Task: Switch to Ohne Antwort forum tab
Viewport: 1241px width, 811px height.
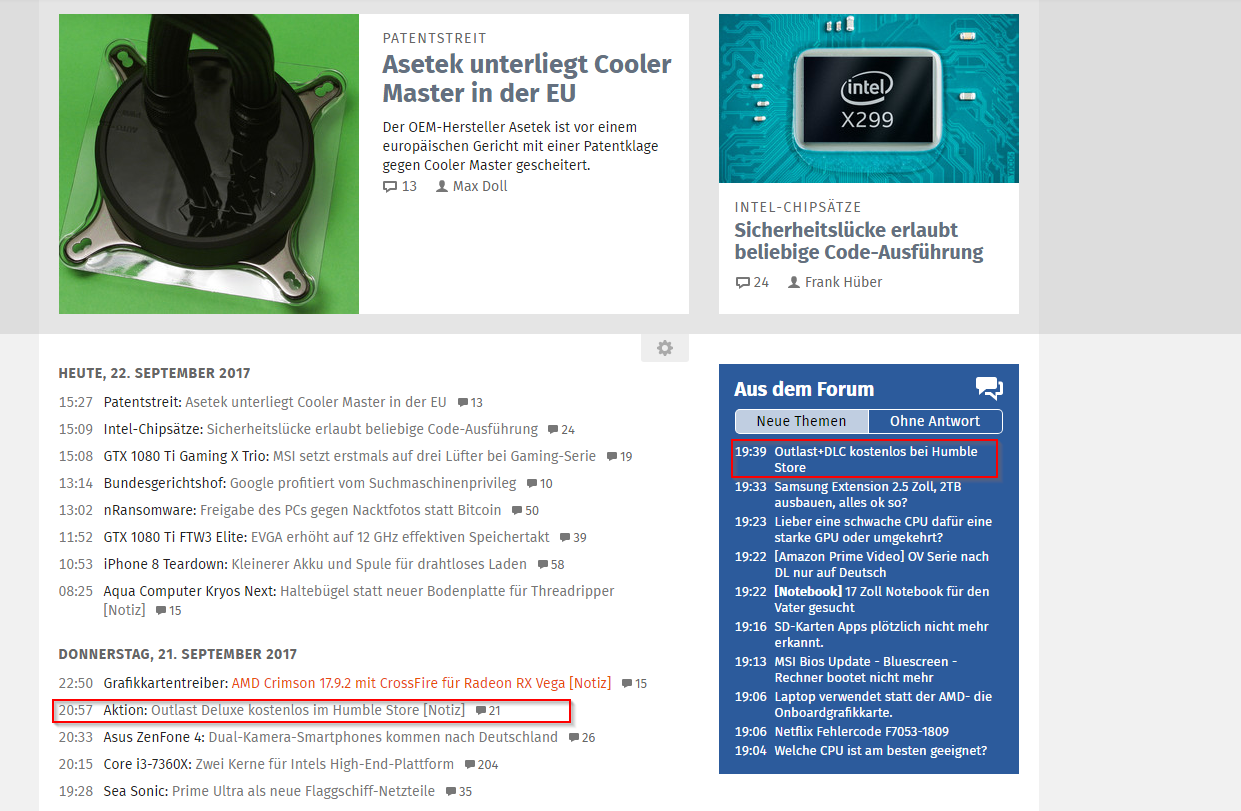Action: (x=935, y=421)
